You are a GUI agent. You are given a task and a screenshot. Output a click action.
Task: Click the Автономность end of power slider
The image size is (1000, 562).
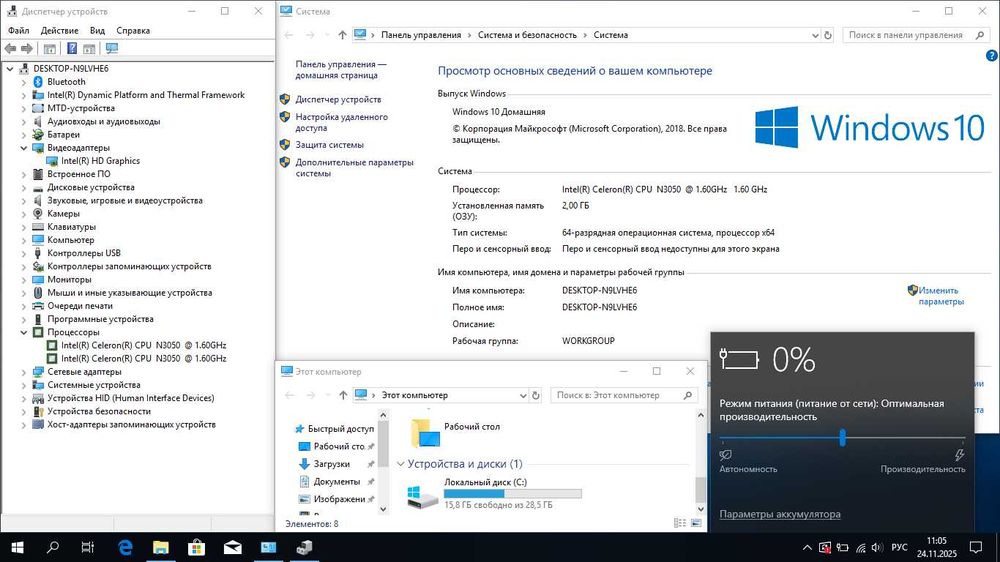coord(748,469)
